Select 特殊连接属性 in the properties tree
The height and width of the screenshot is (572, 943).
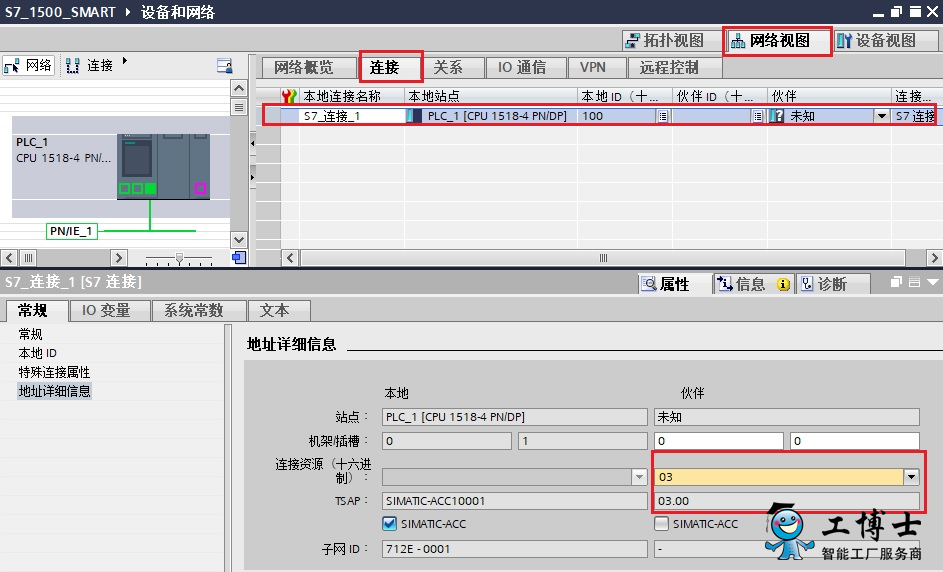point(54,372)
